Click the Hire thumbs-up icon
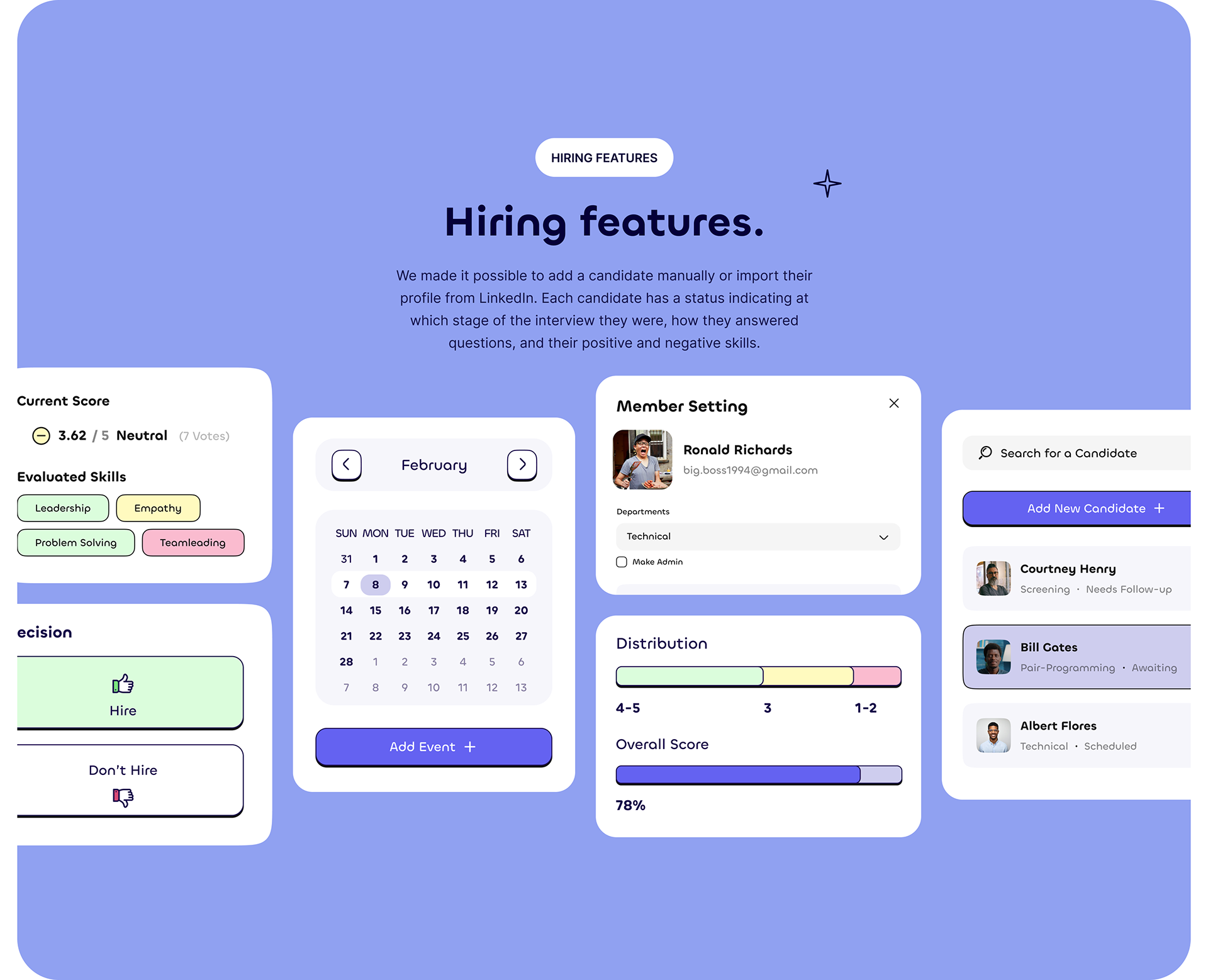The image size is (1208, 980). tap(123, 685)
